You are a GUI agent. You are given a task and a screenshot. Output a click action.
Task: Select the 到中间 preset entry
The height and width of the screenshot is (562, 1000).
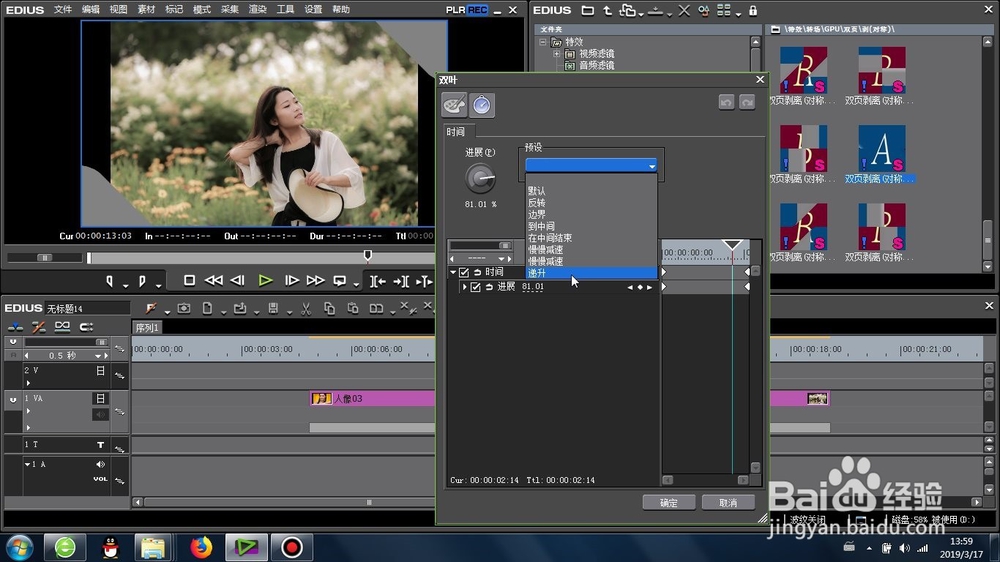tap(541, 226)
